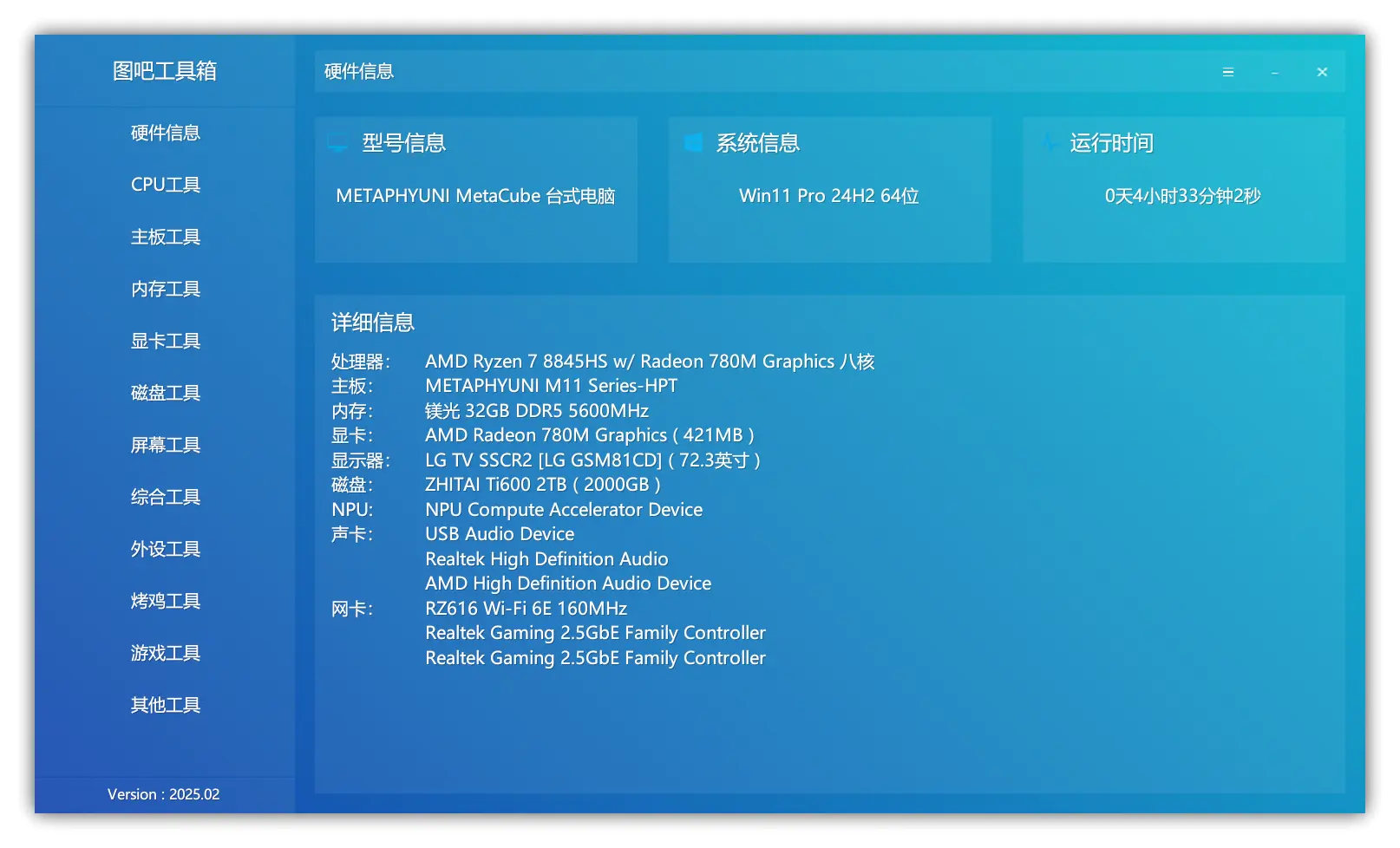Click the METAPHYUNI M11 Series-HPT motherboard line

tap(552, 386)
